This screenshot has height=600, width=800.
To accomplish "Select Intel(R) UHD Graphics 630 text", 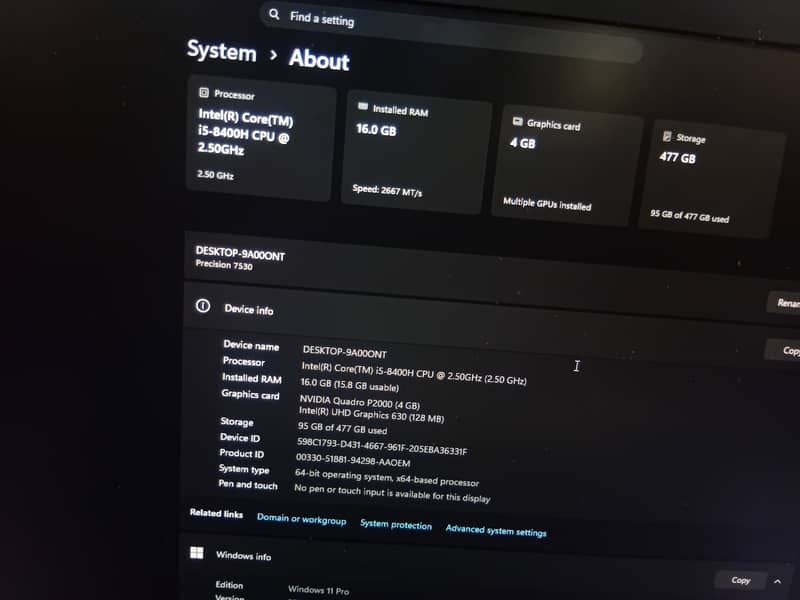I will point(371,414).
